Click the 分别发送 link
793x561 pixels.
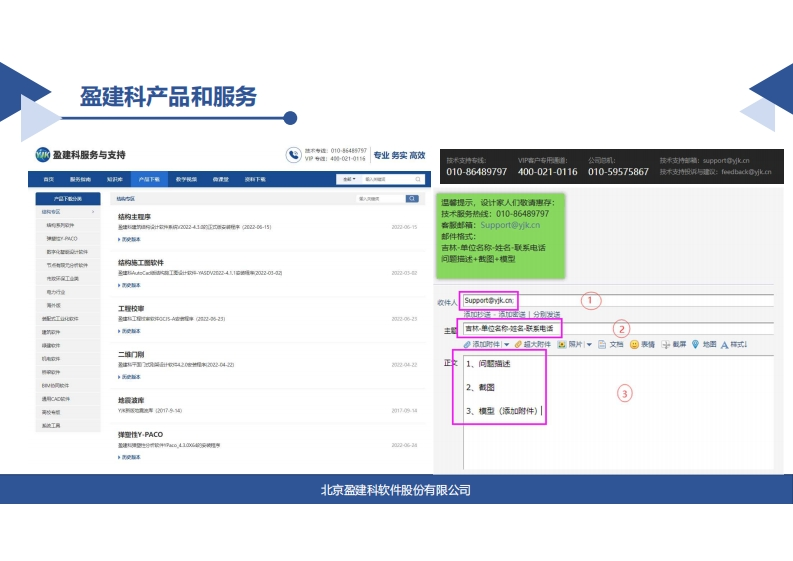[547, 314]
